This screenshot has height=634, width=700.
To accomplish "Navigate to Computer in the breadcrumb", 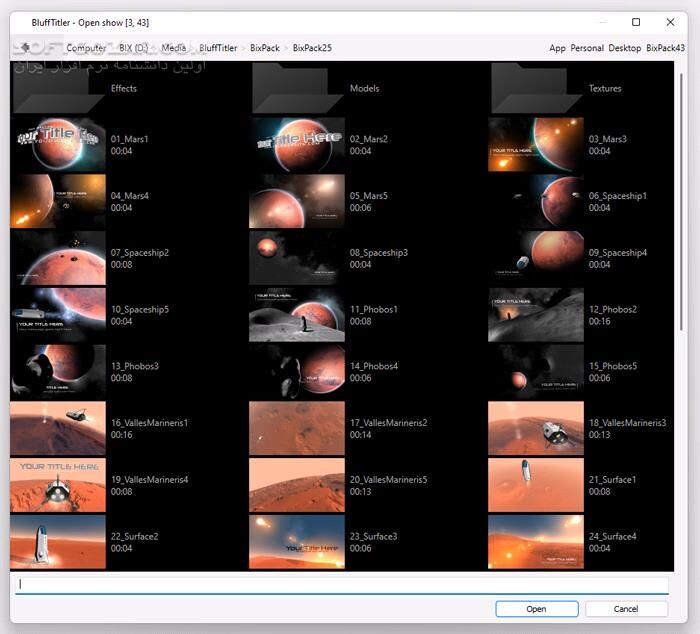I will (x=86, y=48).
